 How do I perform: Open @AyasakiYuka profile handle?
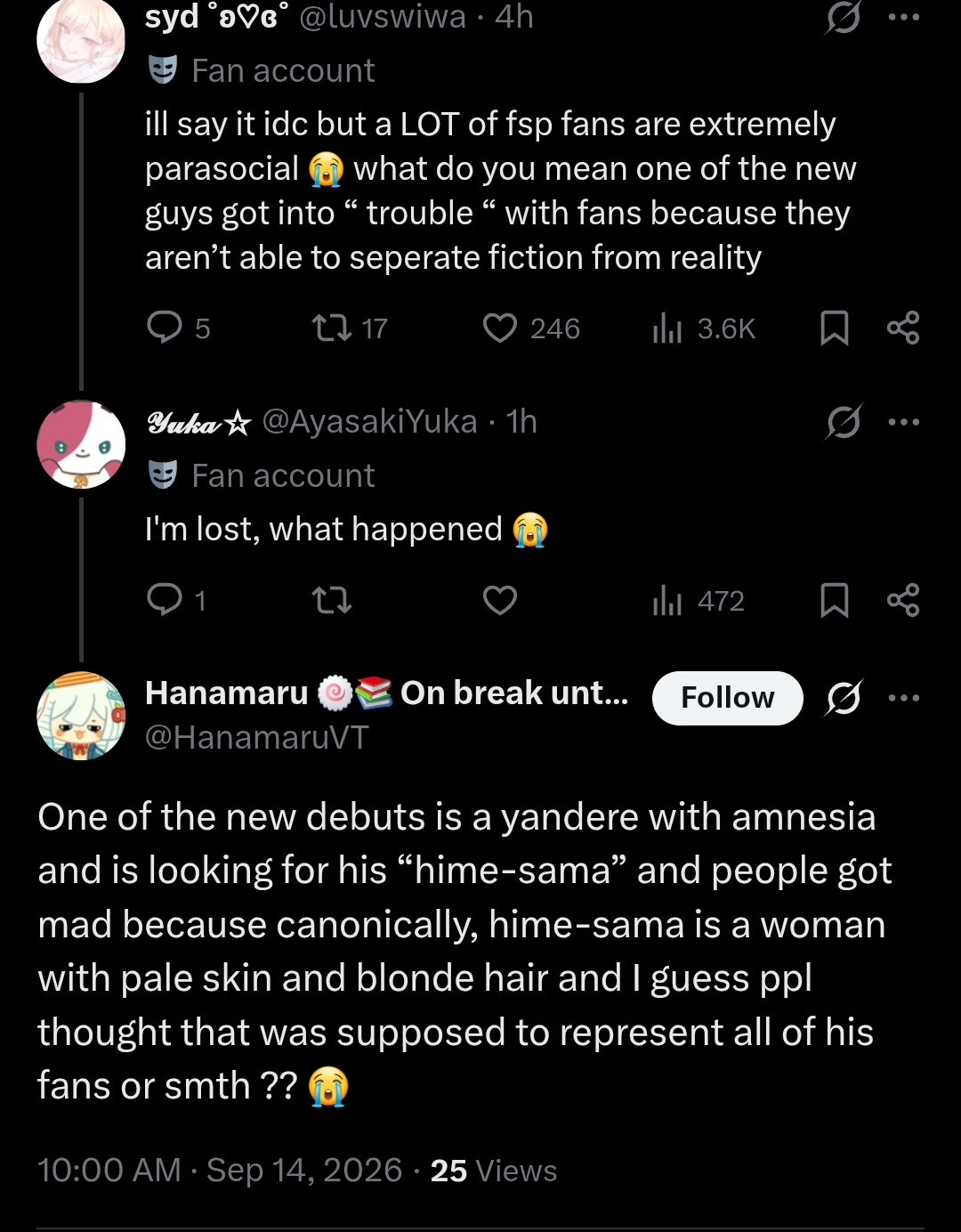(x=370, y=421)
